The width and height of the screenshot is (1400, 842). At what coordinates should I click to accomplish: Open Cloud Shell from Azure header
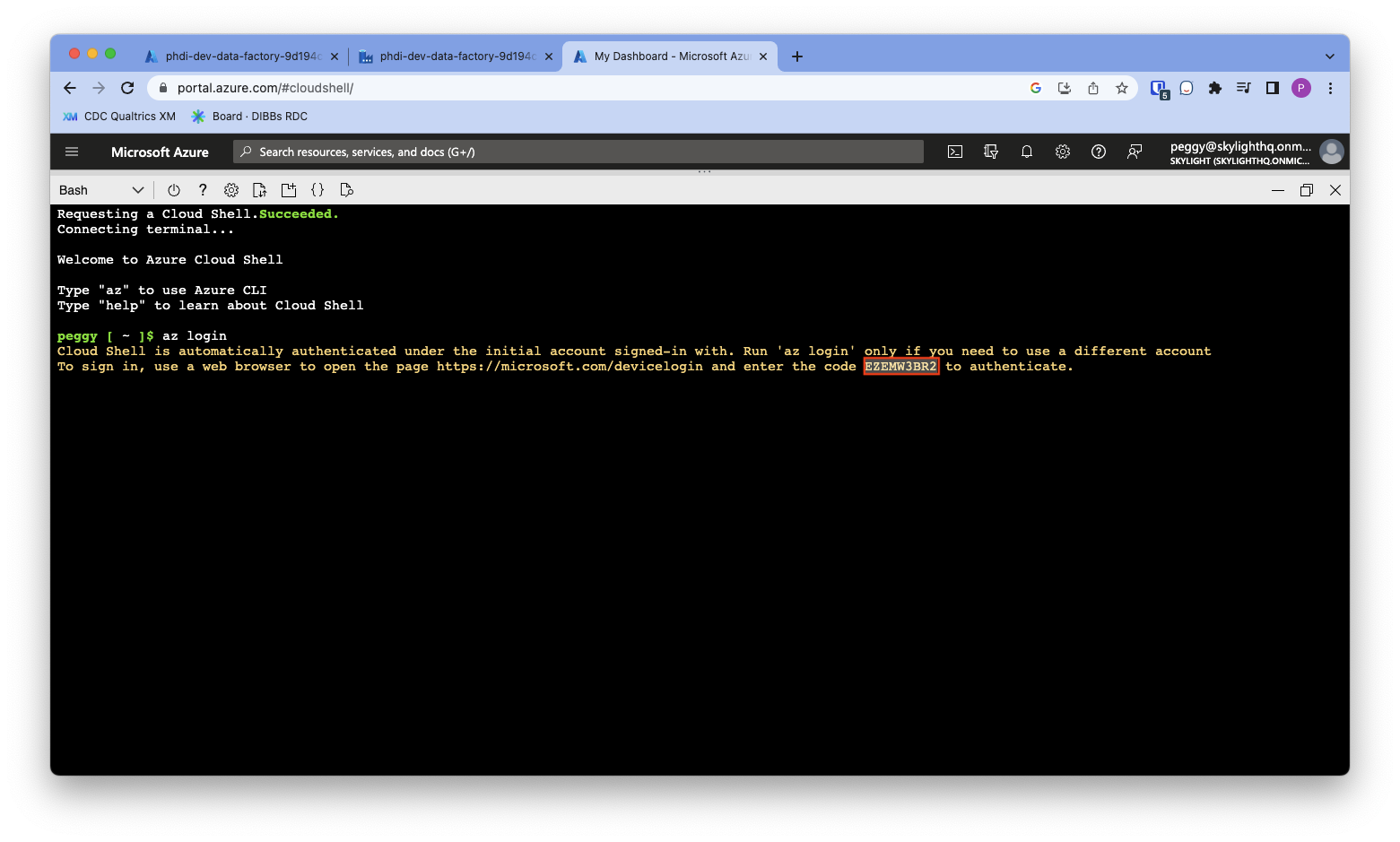955,152
